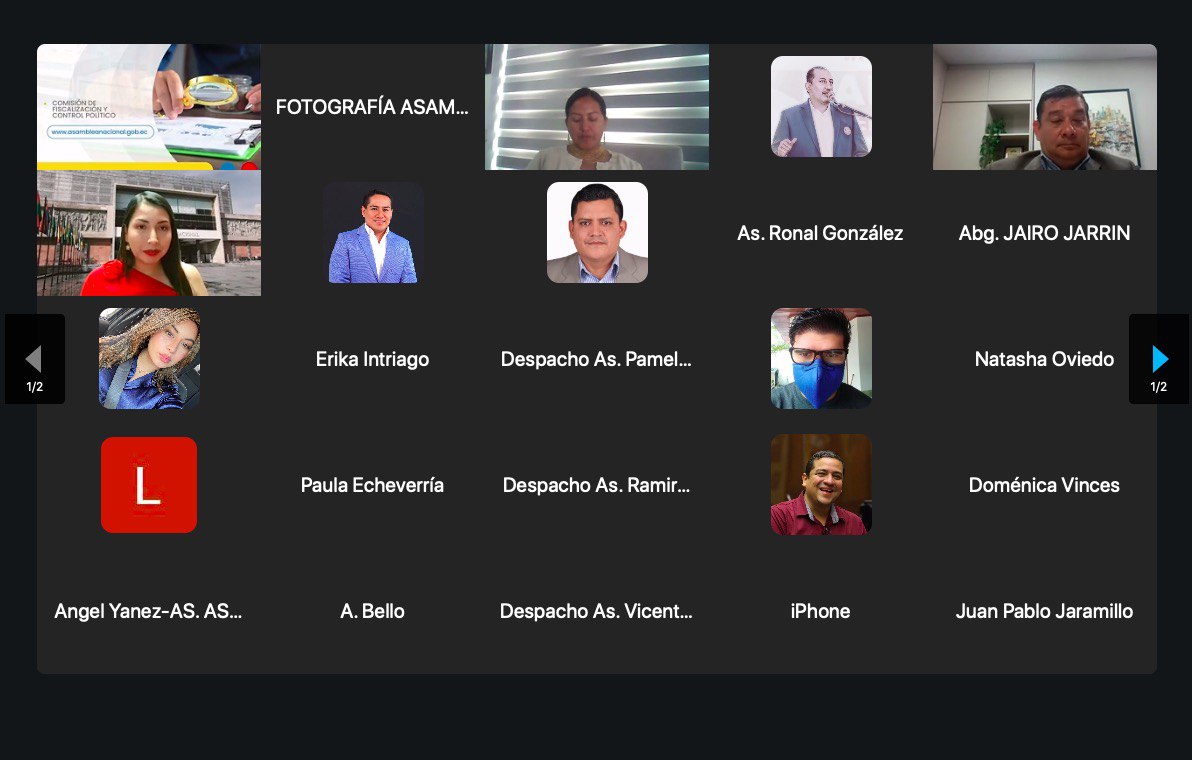The height and width of the screenshot is (760, 1192).
Task: Go to previous gallery page arrow
Action: pyautogui.click(x=35, y=359)
